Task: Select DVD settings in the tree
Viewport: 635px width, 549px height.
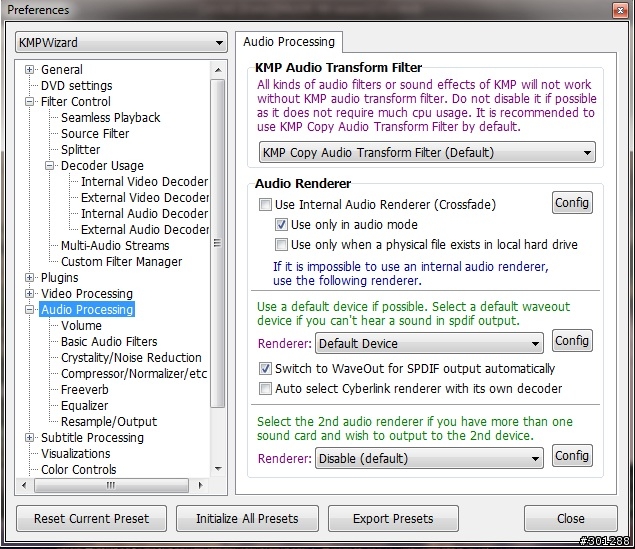Action: click(77, 86)
